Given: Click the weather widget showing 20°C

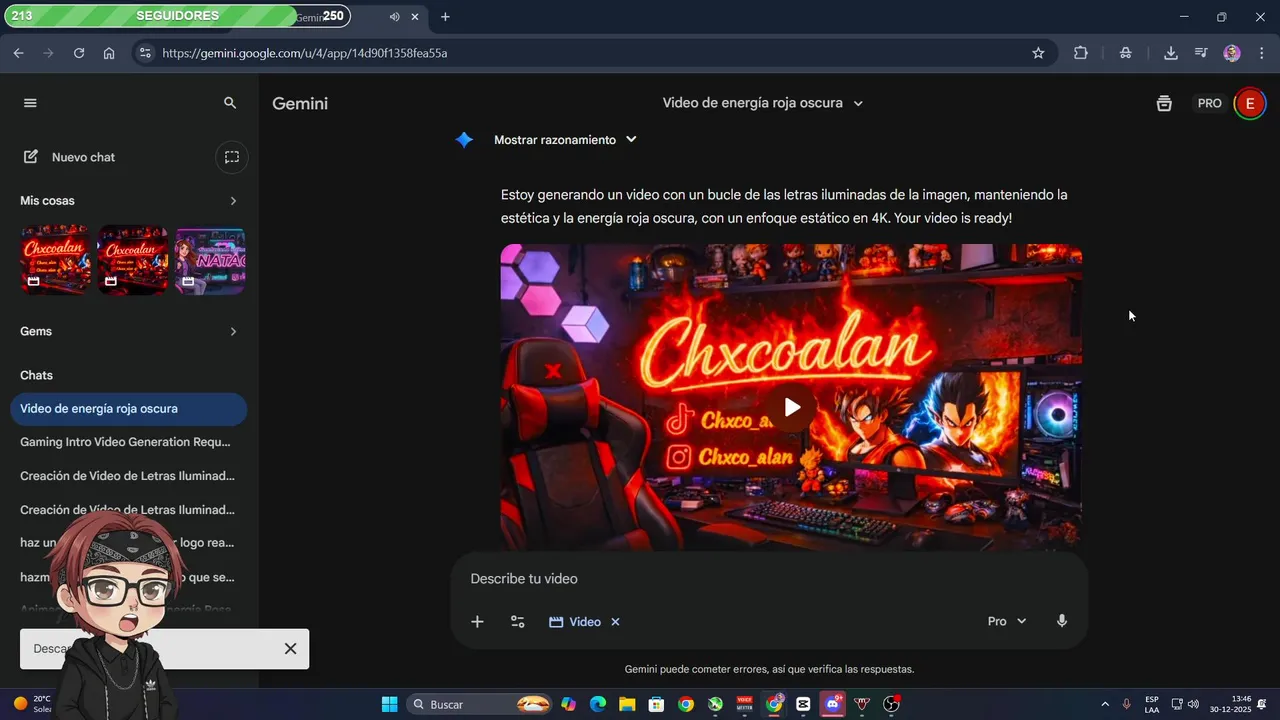Looking at the screenshot, I should point(32,704).
